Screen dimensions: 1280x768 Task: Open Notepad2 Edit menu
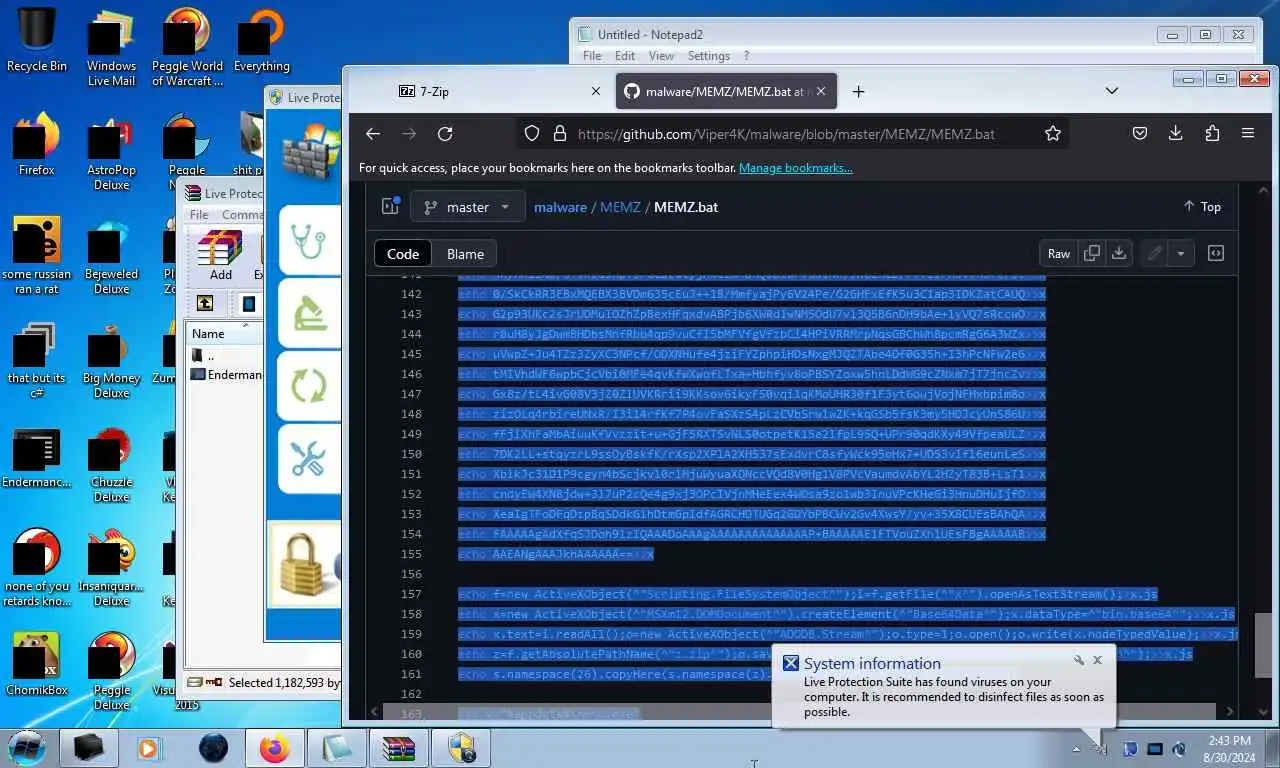[625, 56]
